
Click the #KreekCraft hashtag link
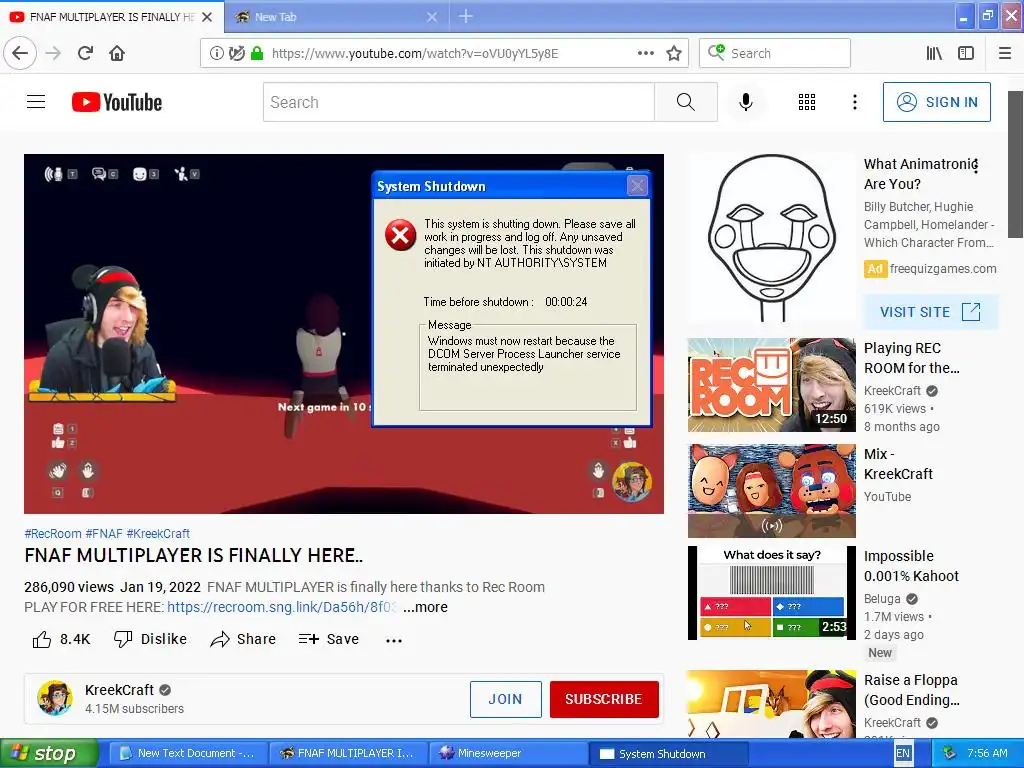pyautogui.click(x=158, y=534)
